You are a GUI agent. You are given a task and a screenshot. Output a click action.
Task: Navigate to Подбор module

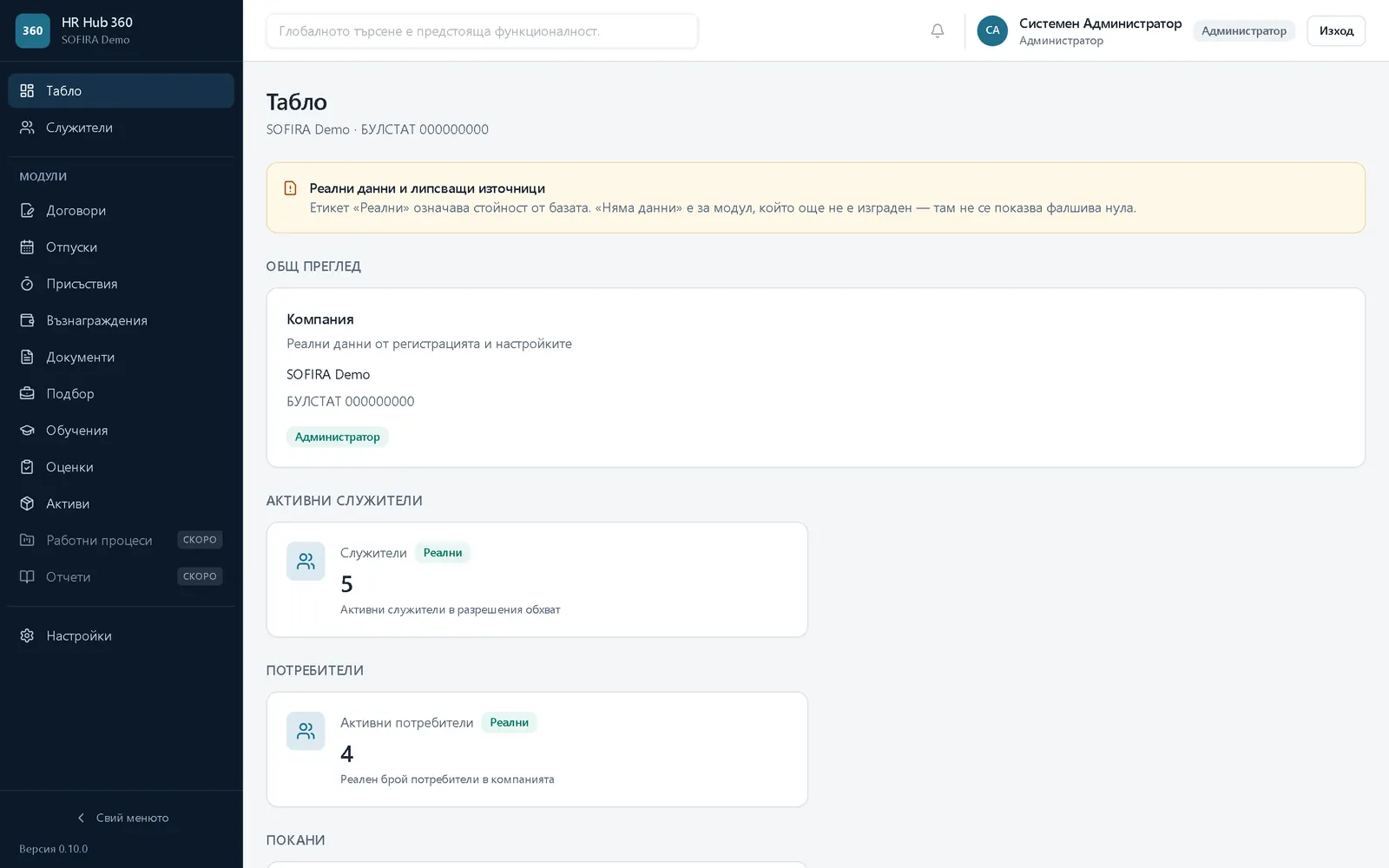point(121,393)
